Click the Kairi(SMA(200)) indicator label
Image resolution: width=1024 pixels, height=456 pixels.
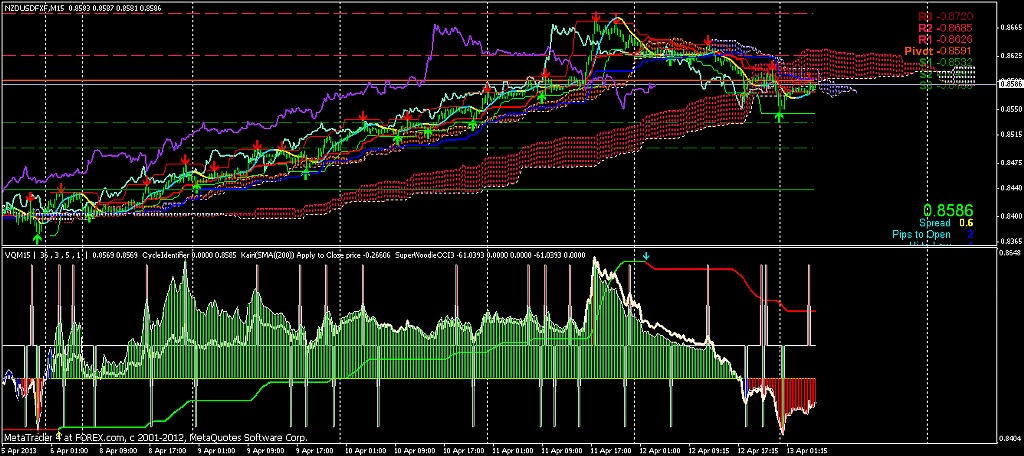pos(268,255)
